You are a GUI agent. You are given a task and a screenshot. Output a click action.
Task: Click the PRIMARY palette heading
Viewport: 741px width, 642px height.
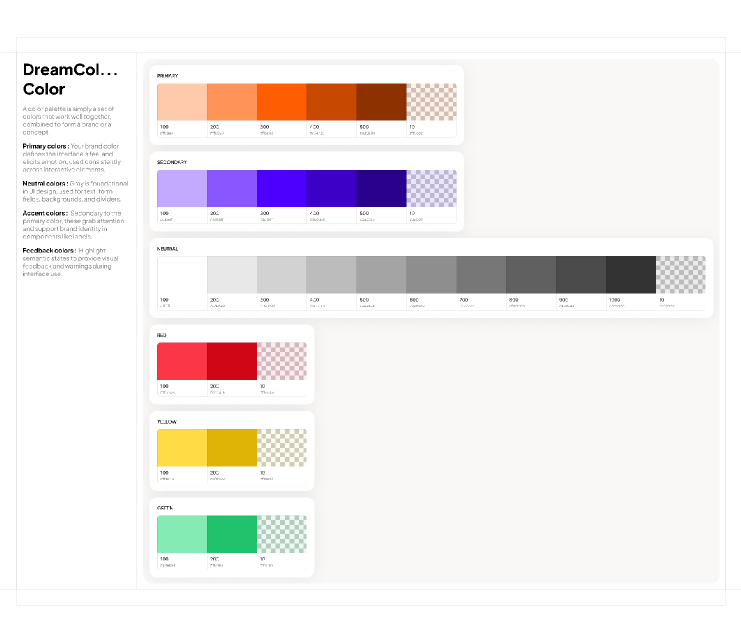click(x=167, y=76)
